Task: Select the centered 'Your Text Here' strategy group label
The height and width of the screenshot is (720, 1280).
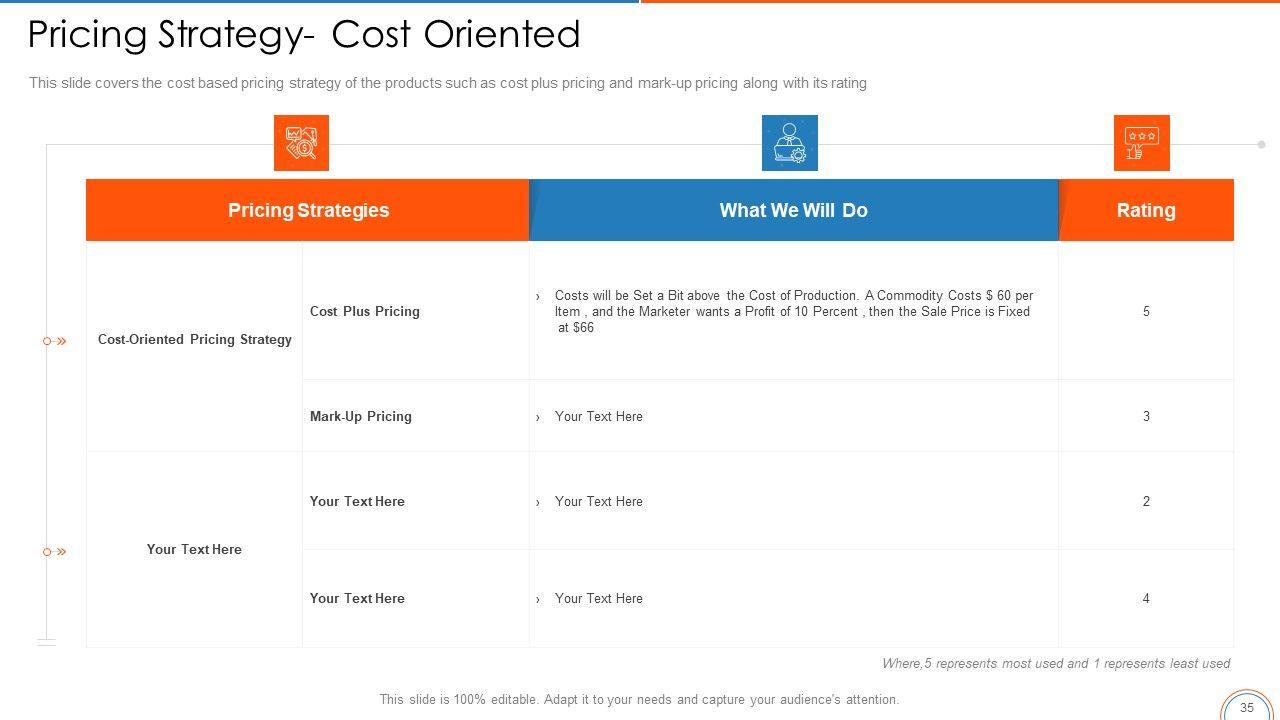Action: tap(194, 549)
